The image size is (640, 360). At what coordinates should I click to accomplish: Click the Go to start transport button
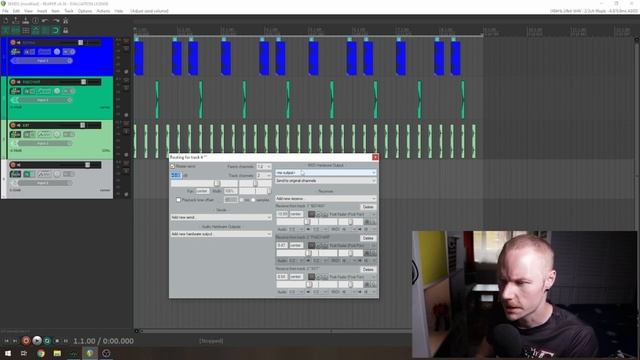point(6,341)
